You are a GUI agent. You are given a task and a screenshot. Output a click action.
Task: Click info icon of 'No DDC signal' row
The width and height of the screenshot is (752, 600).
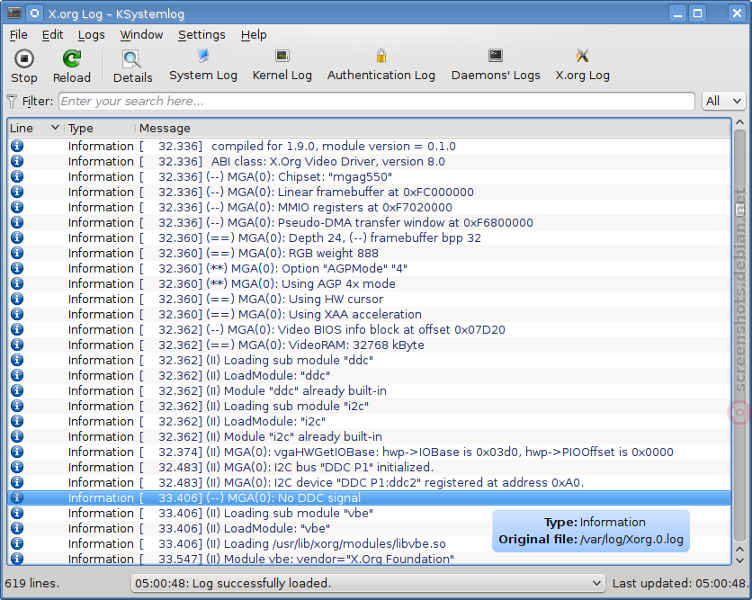click(17, 497)
